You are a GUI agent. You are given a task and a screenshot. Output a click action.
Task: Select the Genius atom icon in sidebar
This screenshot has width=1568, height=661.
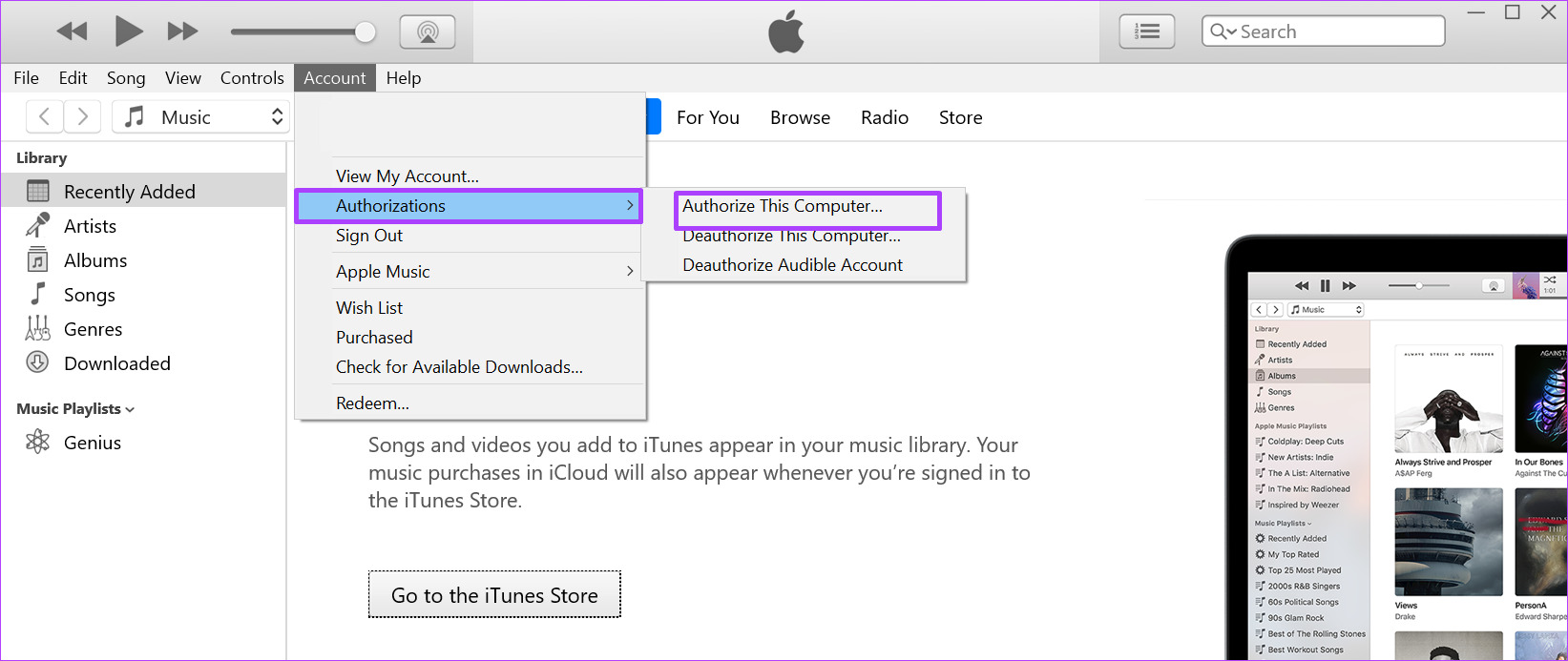click(37, 443)
